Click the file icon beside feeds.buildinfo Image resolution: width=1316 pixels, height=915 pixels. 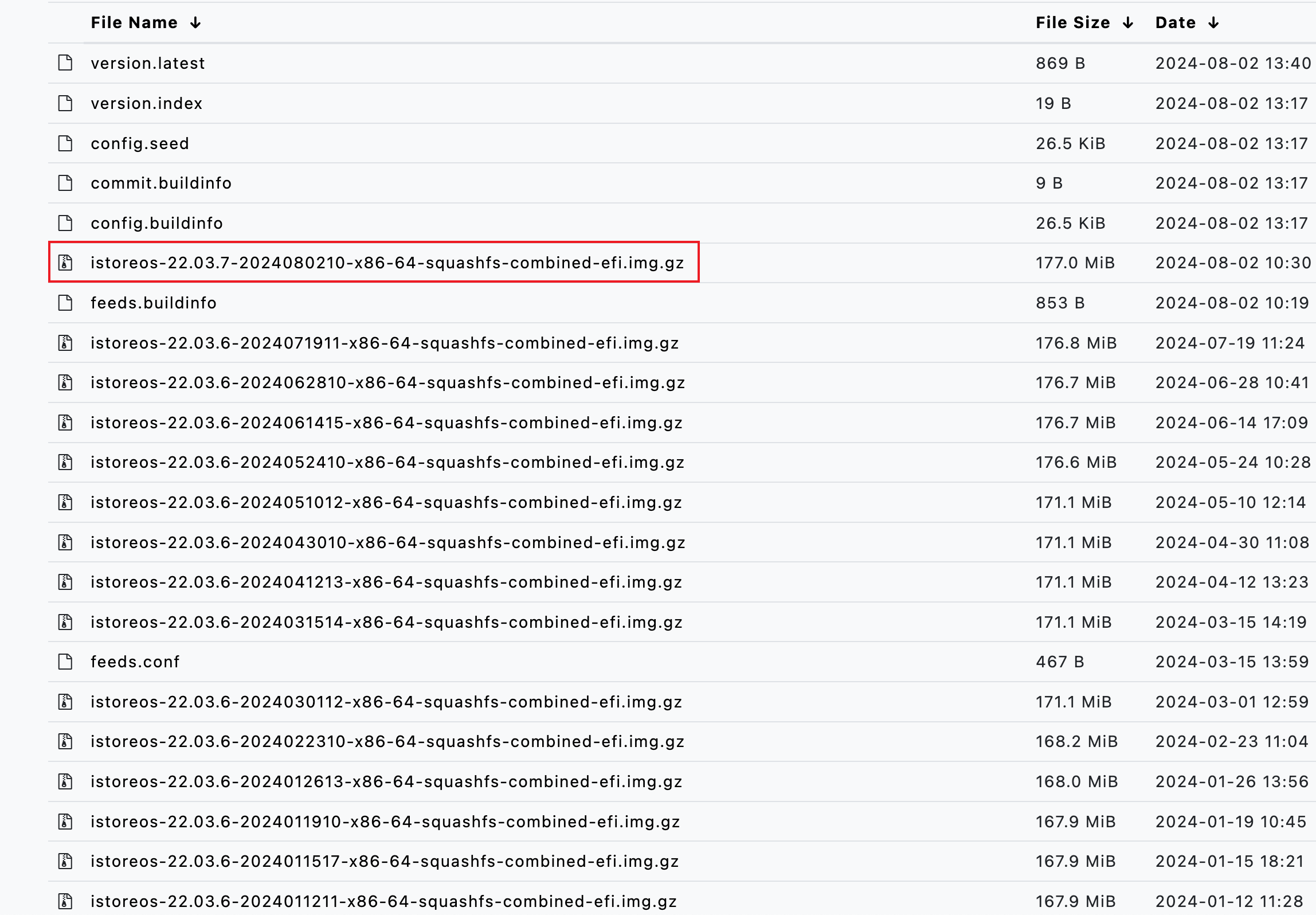(x=65, y=302)
